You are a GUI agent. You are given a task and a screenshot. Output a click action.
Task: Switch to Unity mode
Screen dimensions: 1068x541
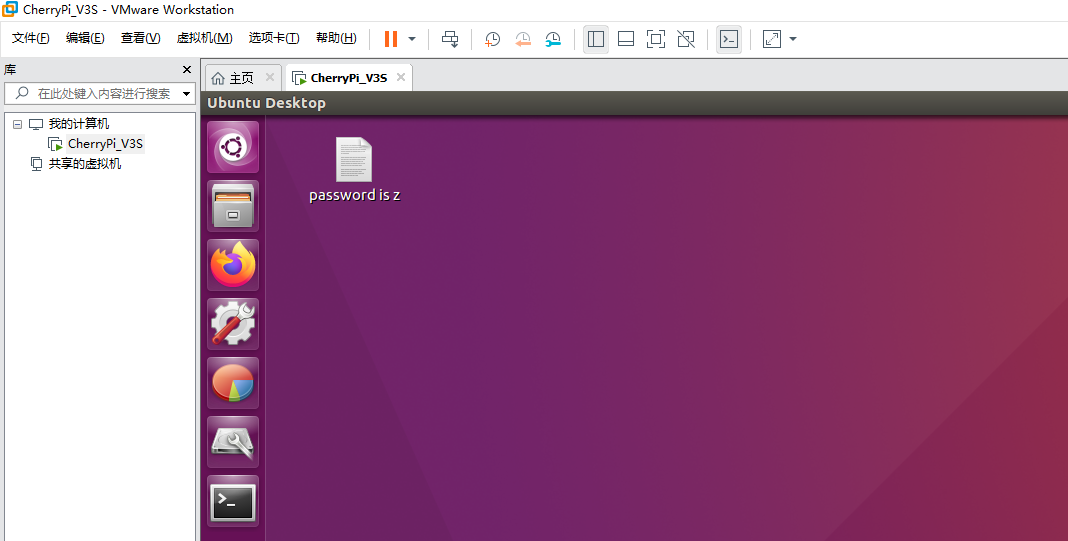686,39
